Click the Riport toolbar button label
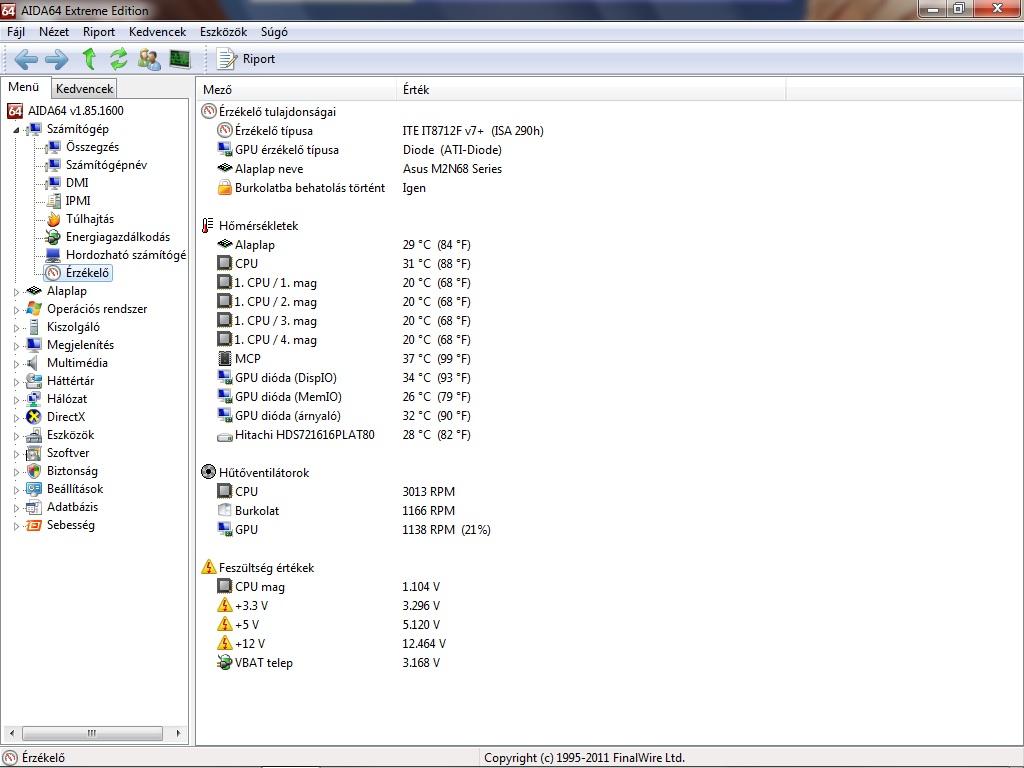 259,59
